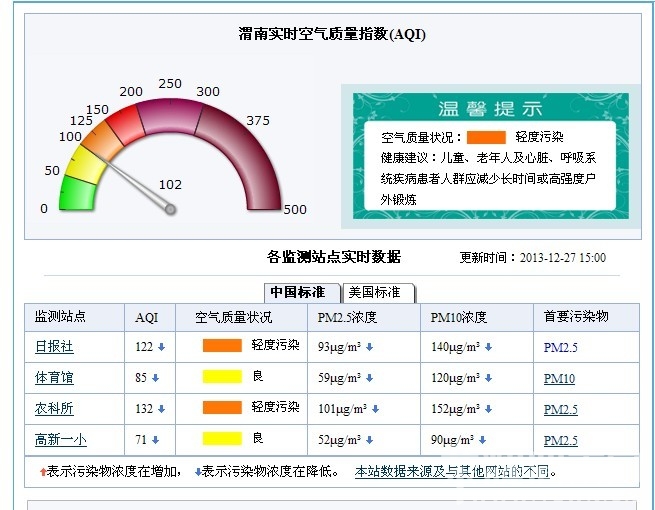This screenshot has height=510, width=655.
Task: Click the trend arrow next to 93μg/m³
Action: point(370,347)
